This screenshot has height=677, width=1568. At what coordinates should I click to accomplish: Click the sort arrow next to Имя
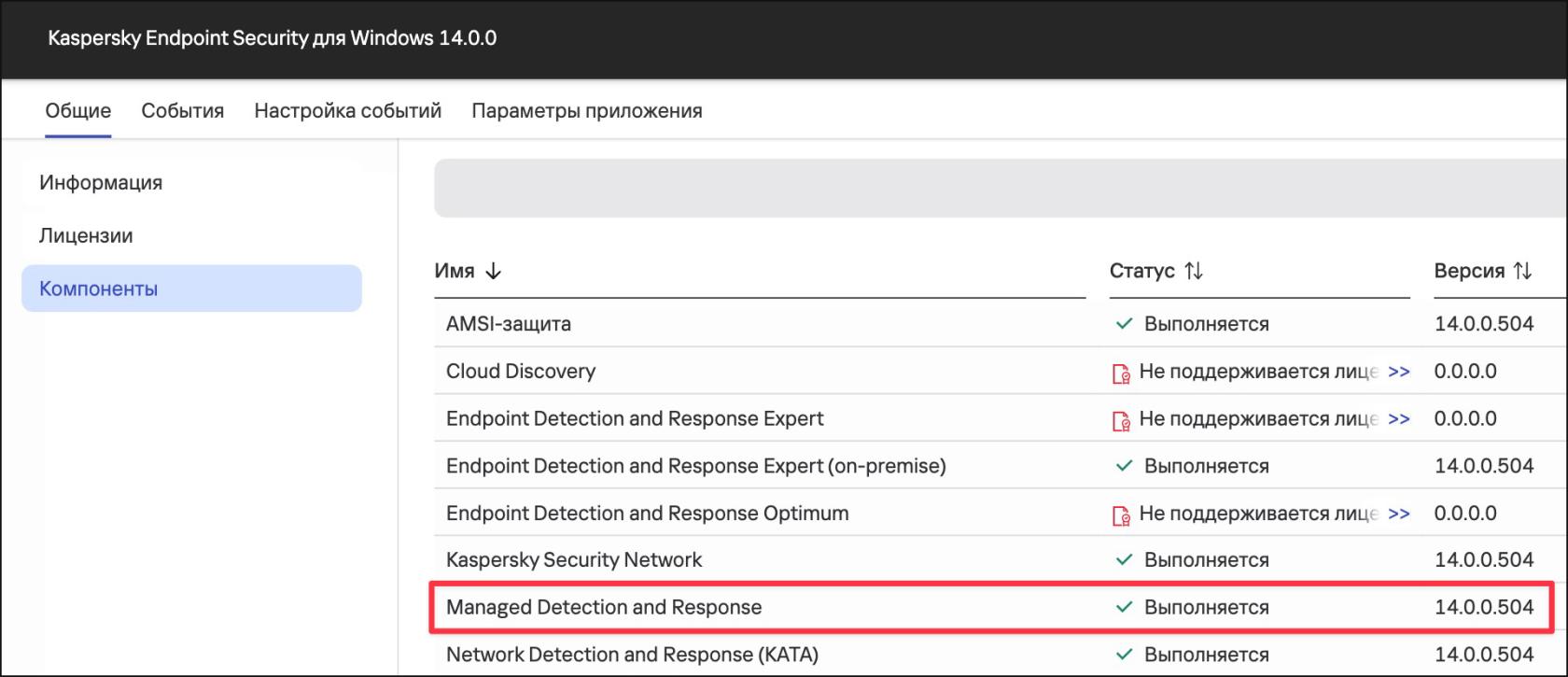pyautogui.click(x=494, y=271)
